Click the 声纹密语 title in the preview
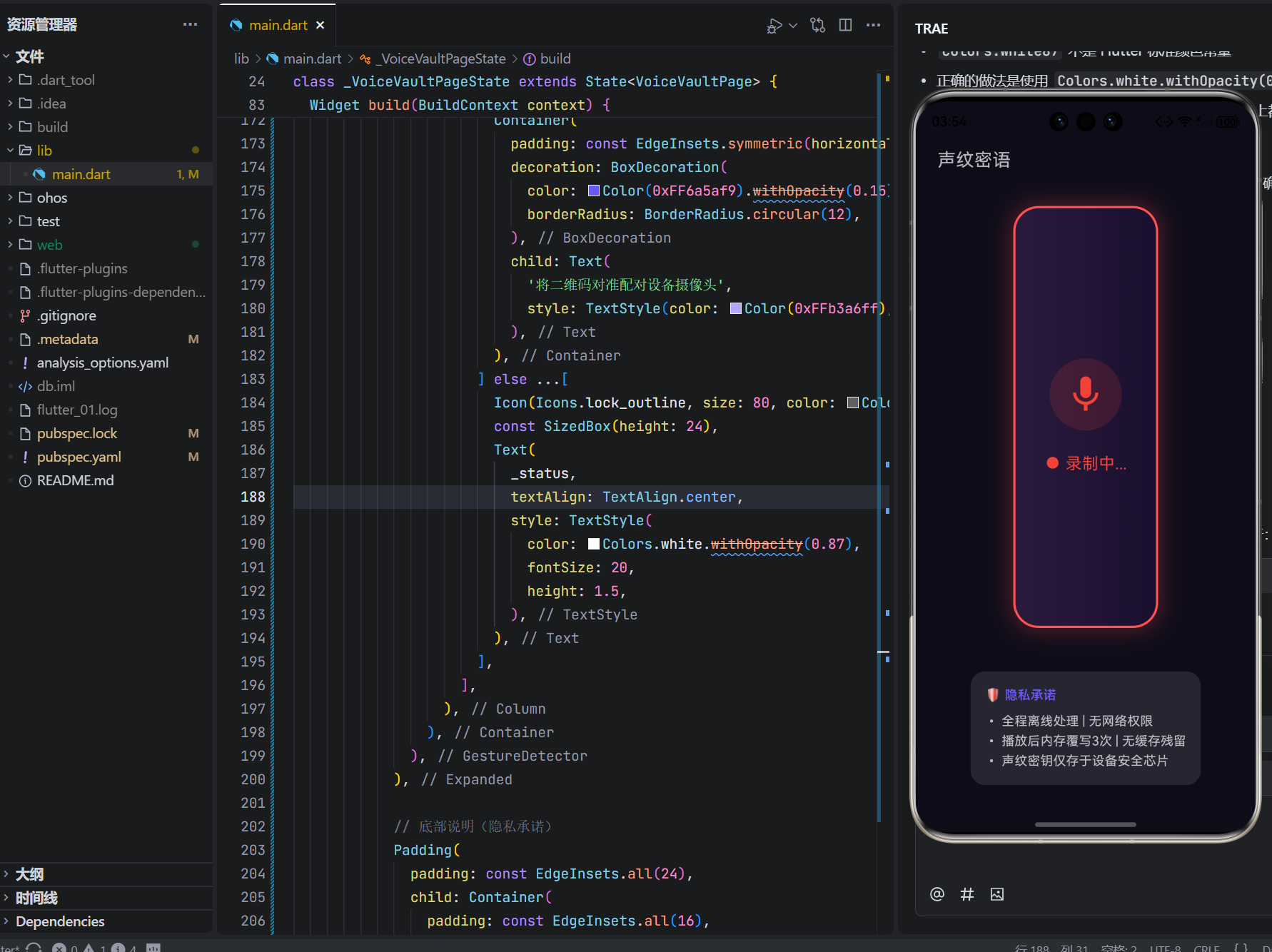Image resolution: width=1272 pixels, height=952 pixels. click(974, 160)
